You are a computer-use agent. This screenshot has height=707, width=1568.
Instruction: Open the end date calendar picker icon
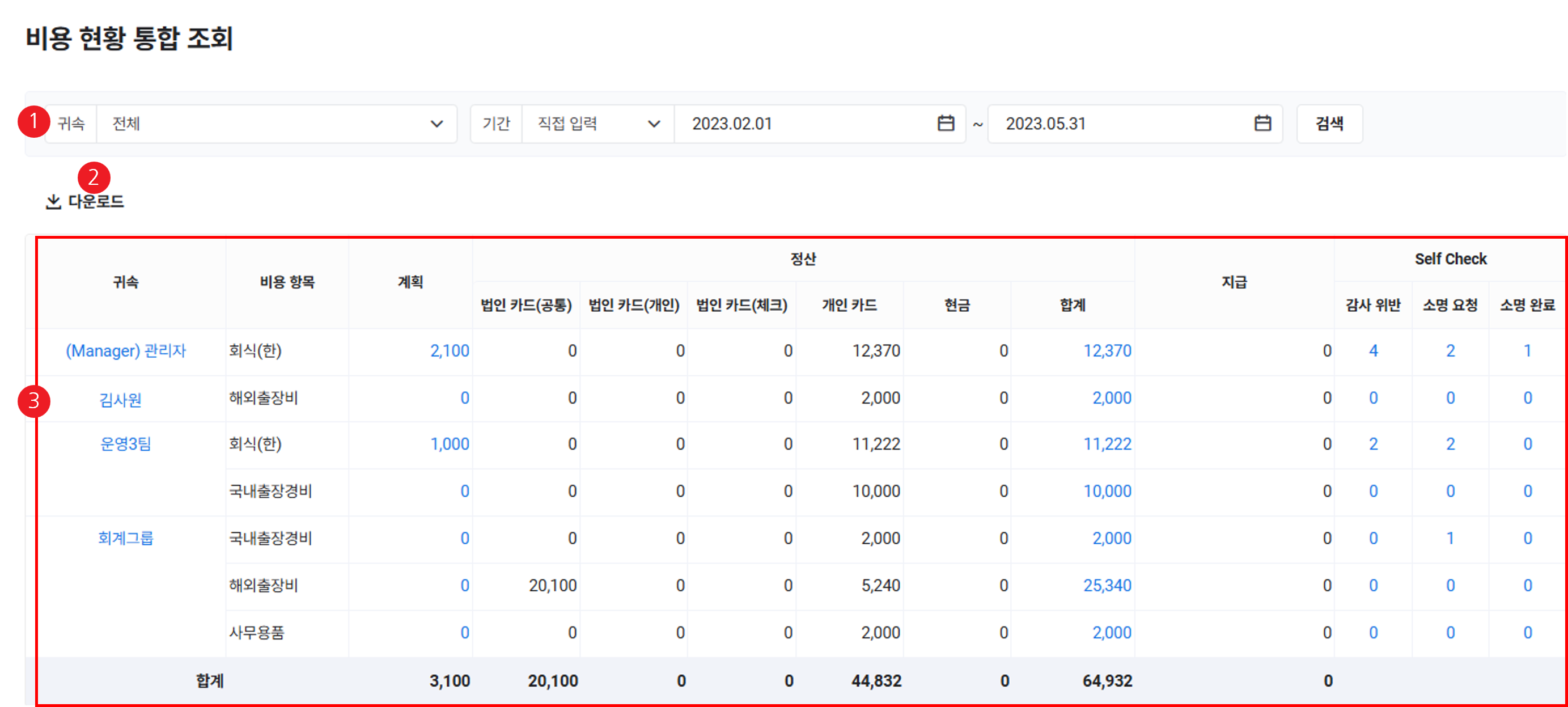[x=1262, y=124]
